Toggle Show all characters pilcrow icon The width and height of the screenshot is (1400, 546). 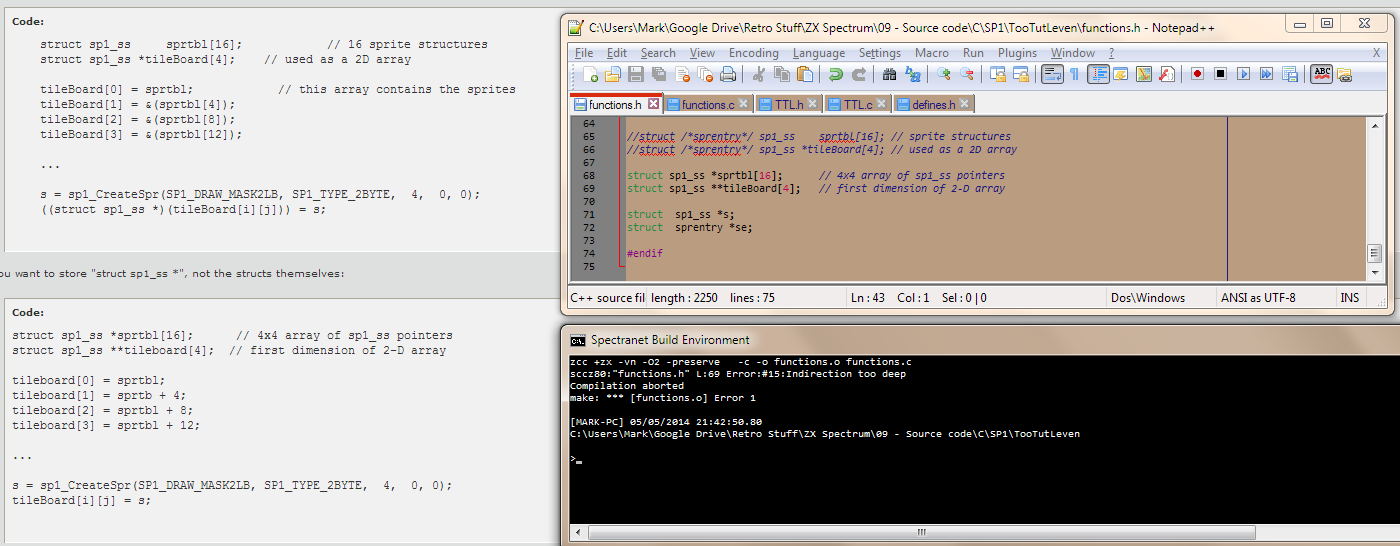[x=1075, y=74]
